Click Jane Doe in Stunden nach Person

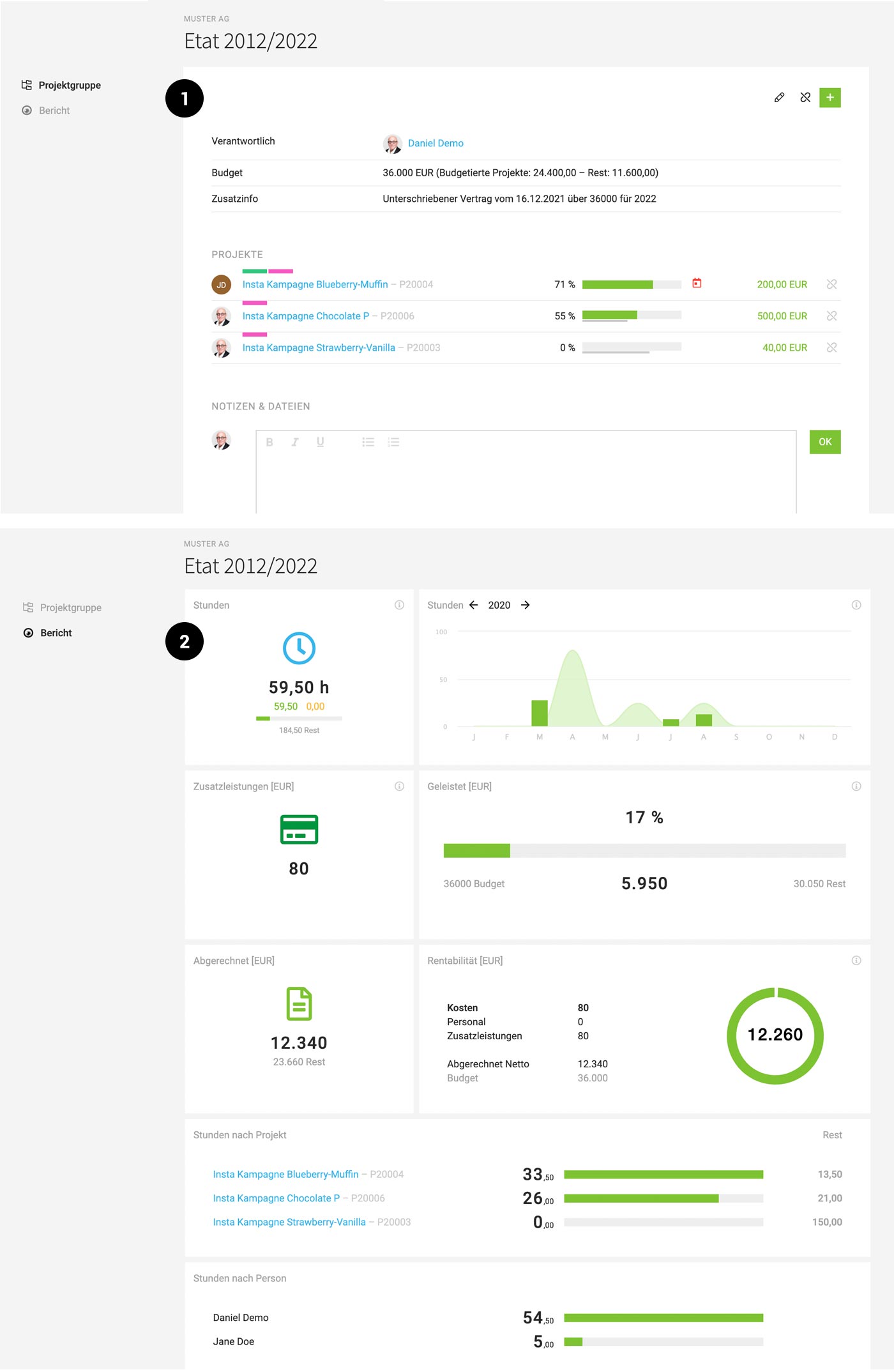pyautogui.click(x=234, y=1341)
